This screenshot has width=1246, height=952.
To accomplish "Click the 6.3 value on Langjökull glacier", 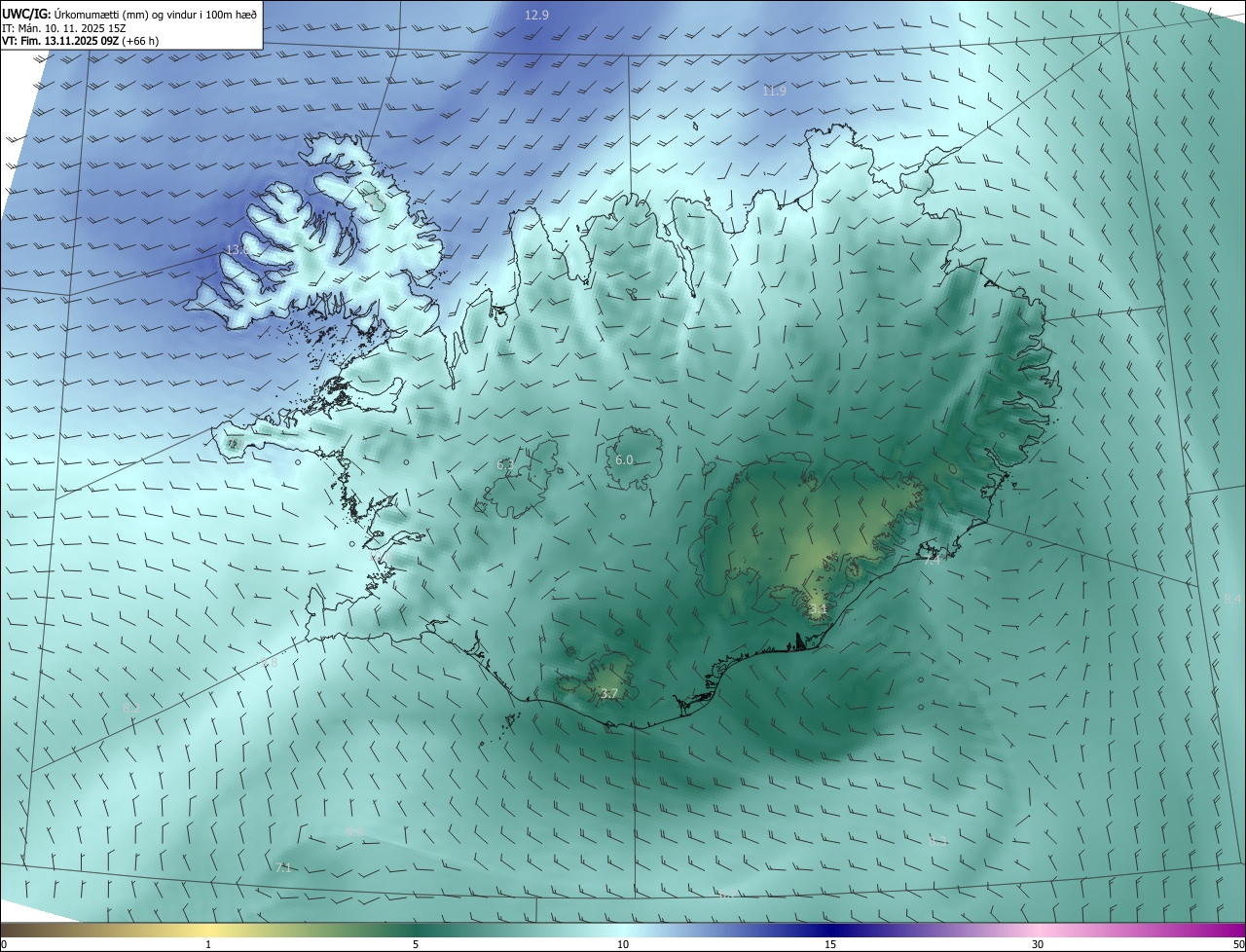I will (x=505, y=465).
